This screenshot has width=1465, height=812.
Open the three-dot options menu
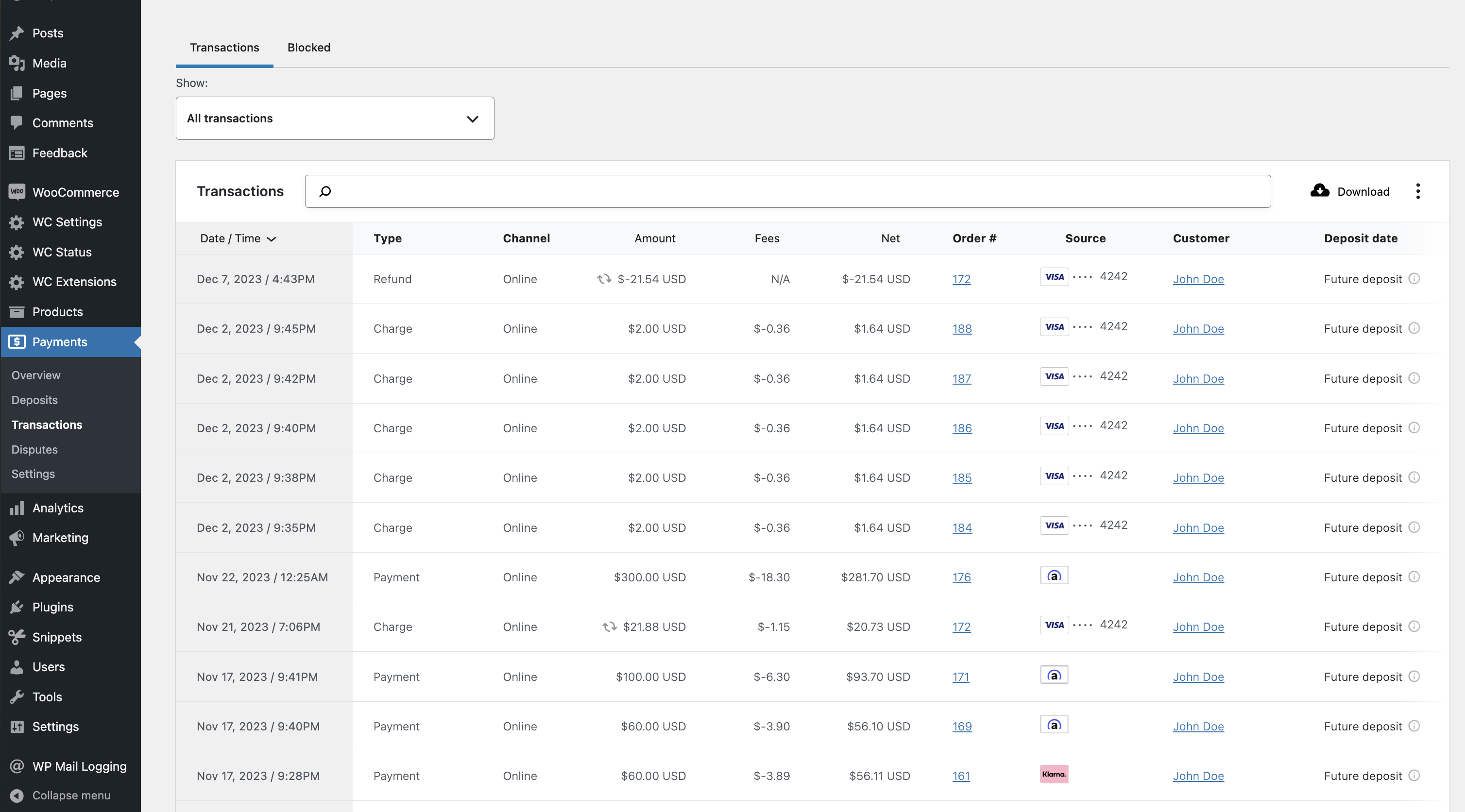[1418, 191]
